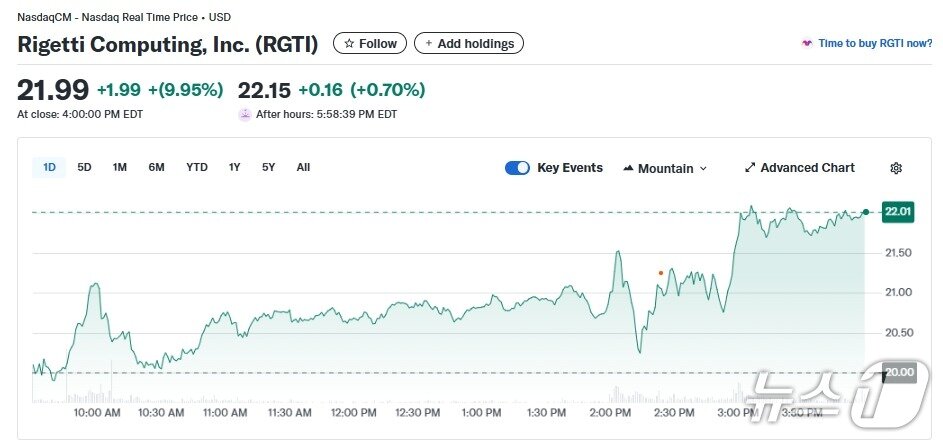The height and width of the screenshot is (442, 943).
Task: Open chart settings gear icon
Action: 896,168
